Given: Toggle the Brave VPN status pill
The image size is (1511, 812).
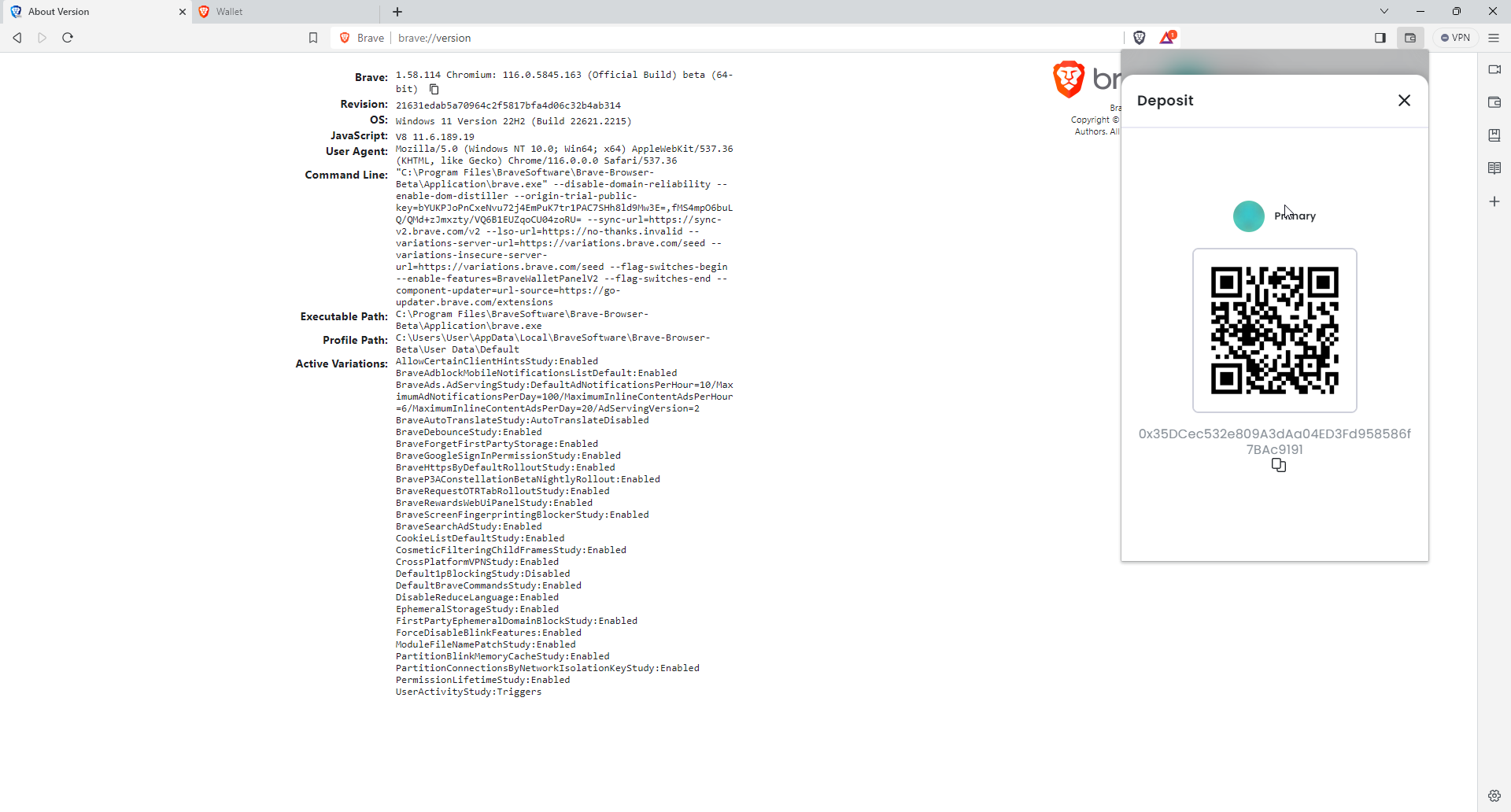Looking at the screenshot, I should coord(1455,37).
